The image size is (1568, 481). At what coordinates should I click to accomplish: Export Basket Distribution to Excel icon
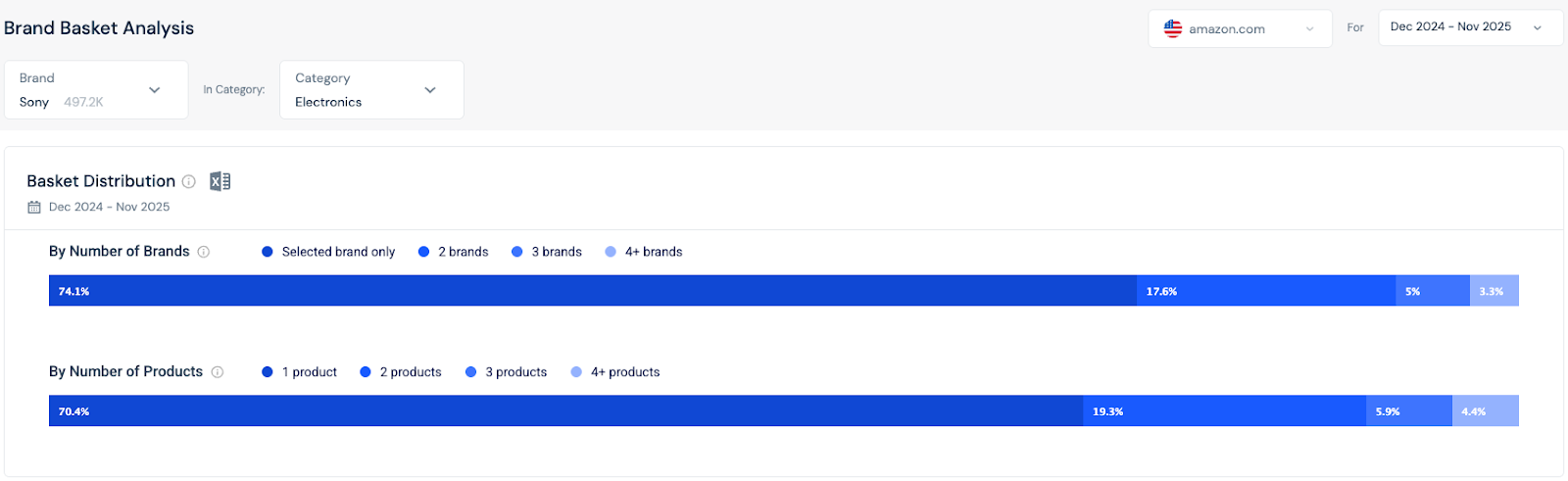220,181
